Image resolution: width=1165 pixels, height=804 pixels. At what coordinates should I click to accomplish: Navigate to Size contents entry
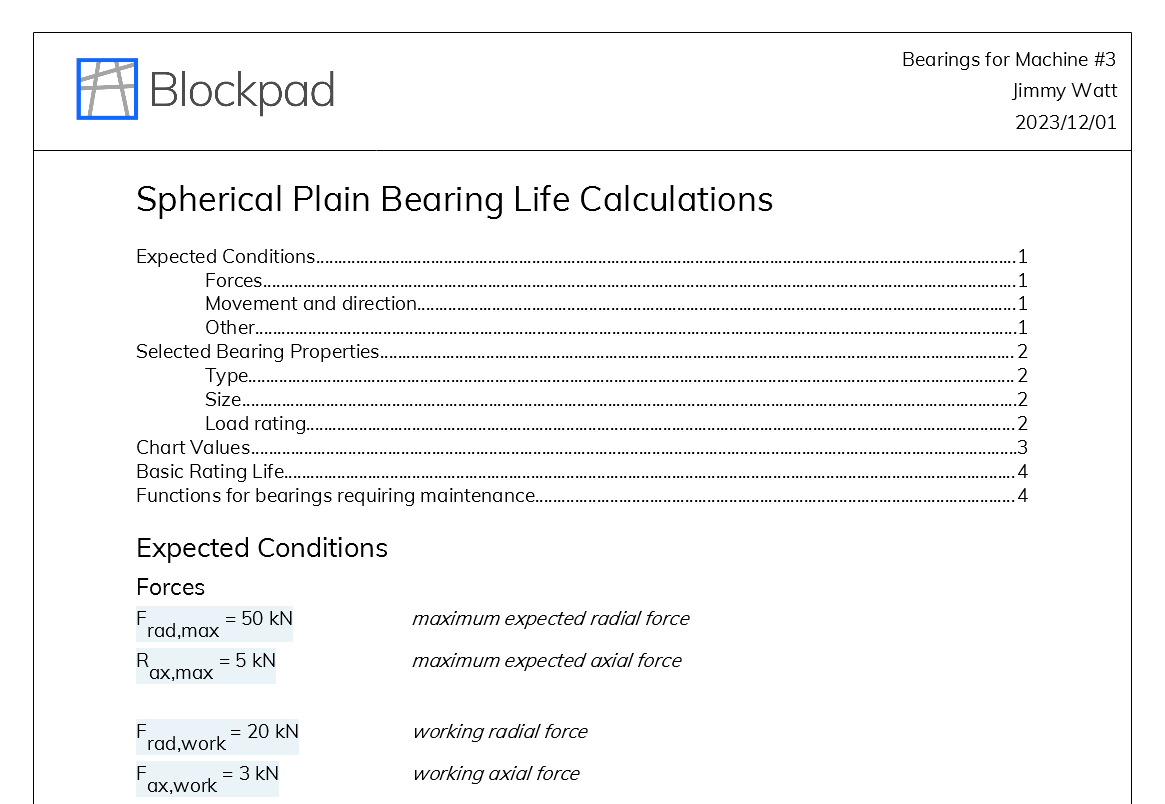(223, 400)
